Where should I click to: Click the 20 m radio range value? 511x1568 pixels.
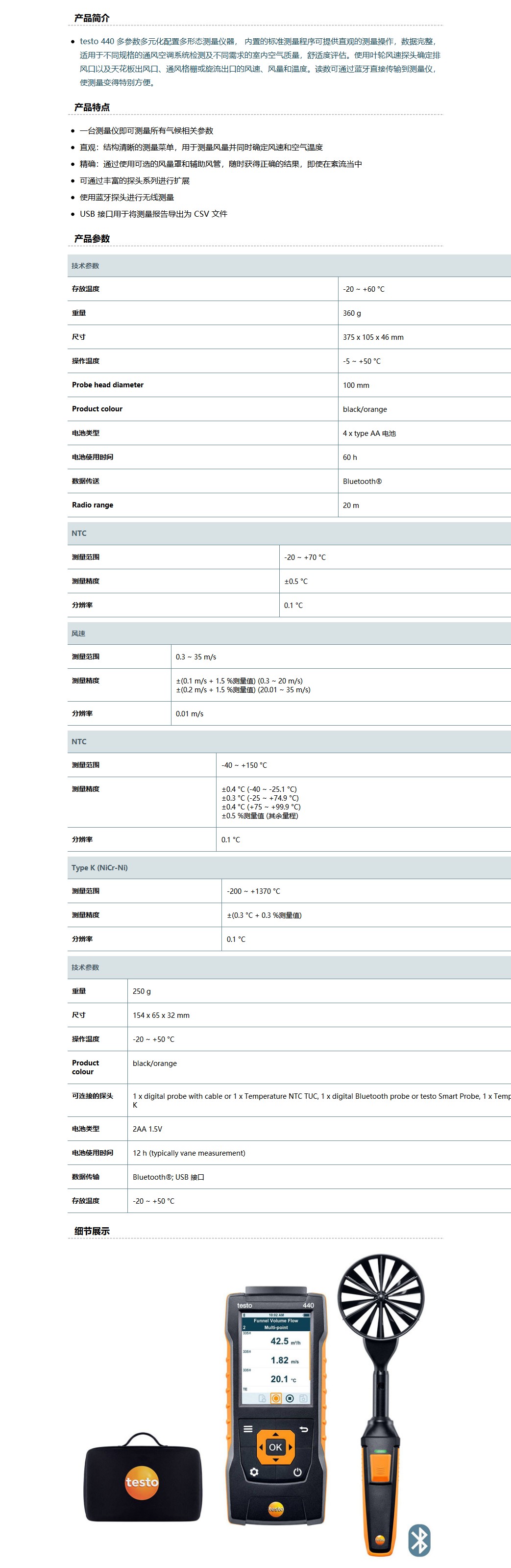pyautogui.click(x=351, y=505)
